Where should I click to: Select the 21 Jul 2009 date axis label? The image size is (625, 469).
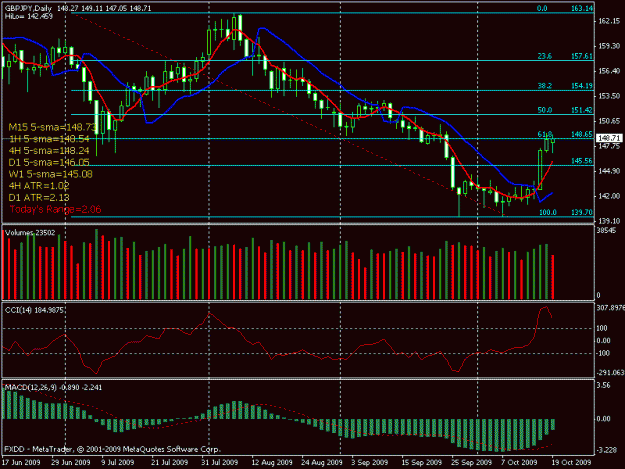click(x=169, y=463)
